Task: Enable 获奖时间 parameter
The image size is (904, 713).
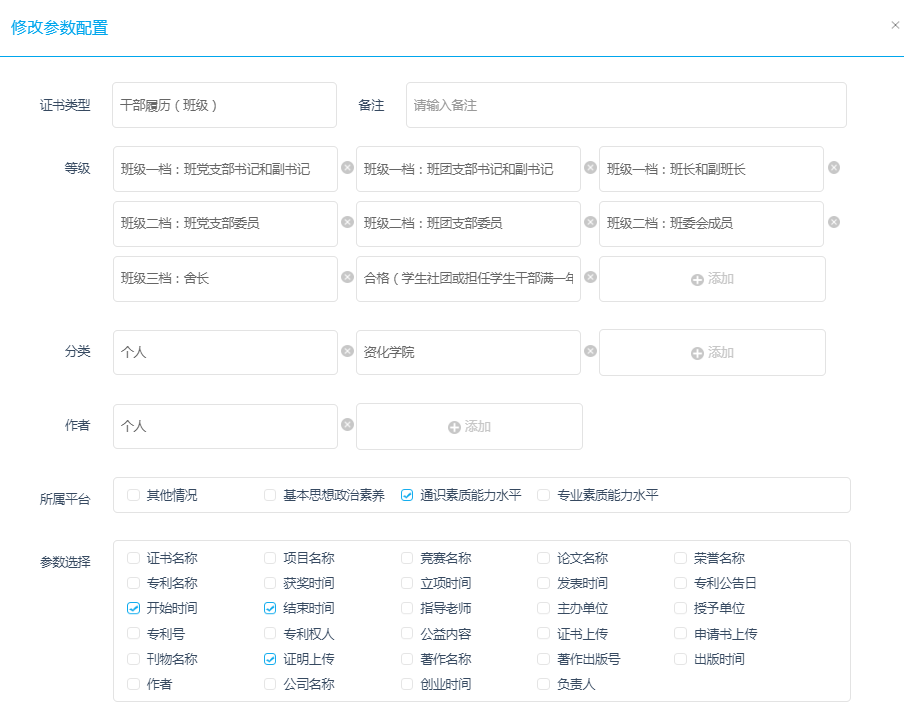Action: tap(270, 583)
